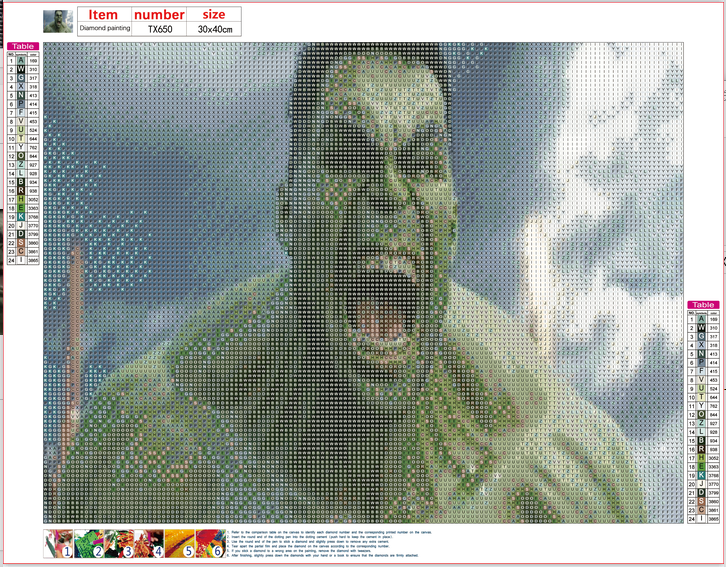Image resolution: width=726 pixels, height=567 pixels.
Task: Pick the black 'W' swatch in left legend
Action: coord(22,69)
